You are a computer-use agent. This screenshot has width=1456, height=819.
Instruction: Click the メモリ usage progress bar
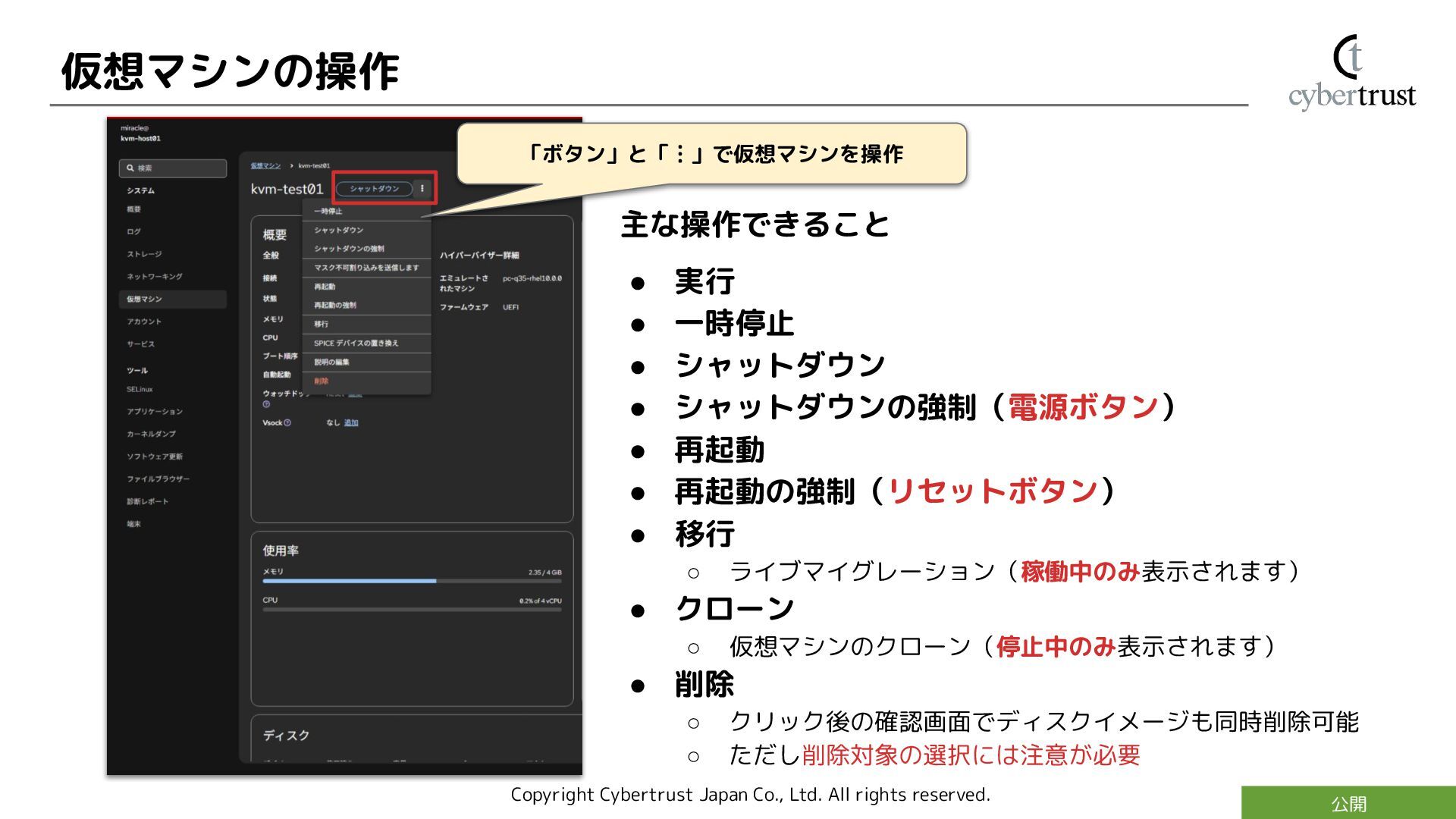pos(412,581)
